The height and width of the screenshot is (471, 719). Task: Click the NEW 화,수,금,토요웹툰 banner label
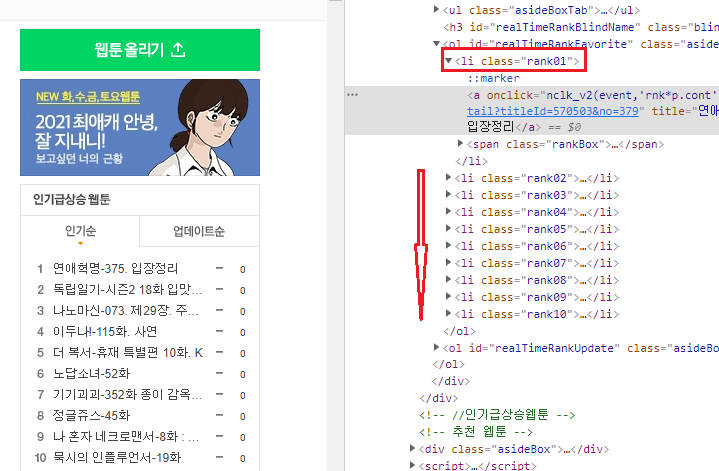[x=88, y=97]
